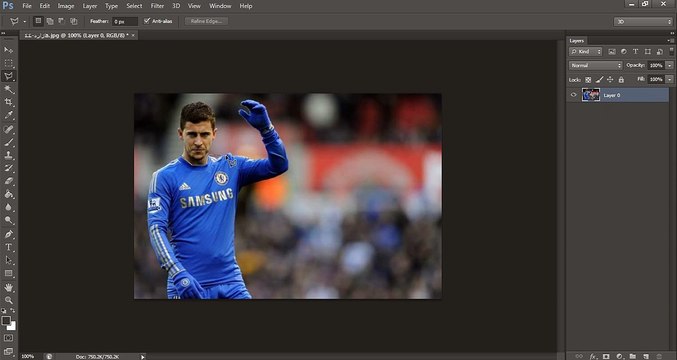
Task: Select the Horizontal Type tool
Action: click(x=8, y=247)
